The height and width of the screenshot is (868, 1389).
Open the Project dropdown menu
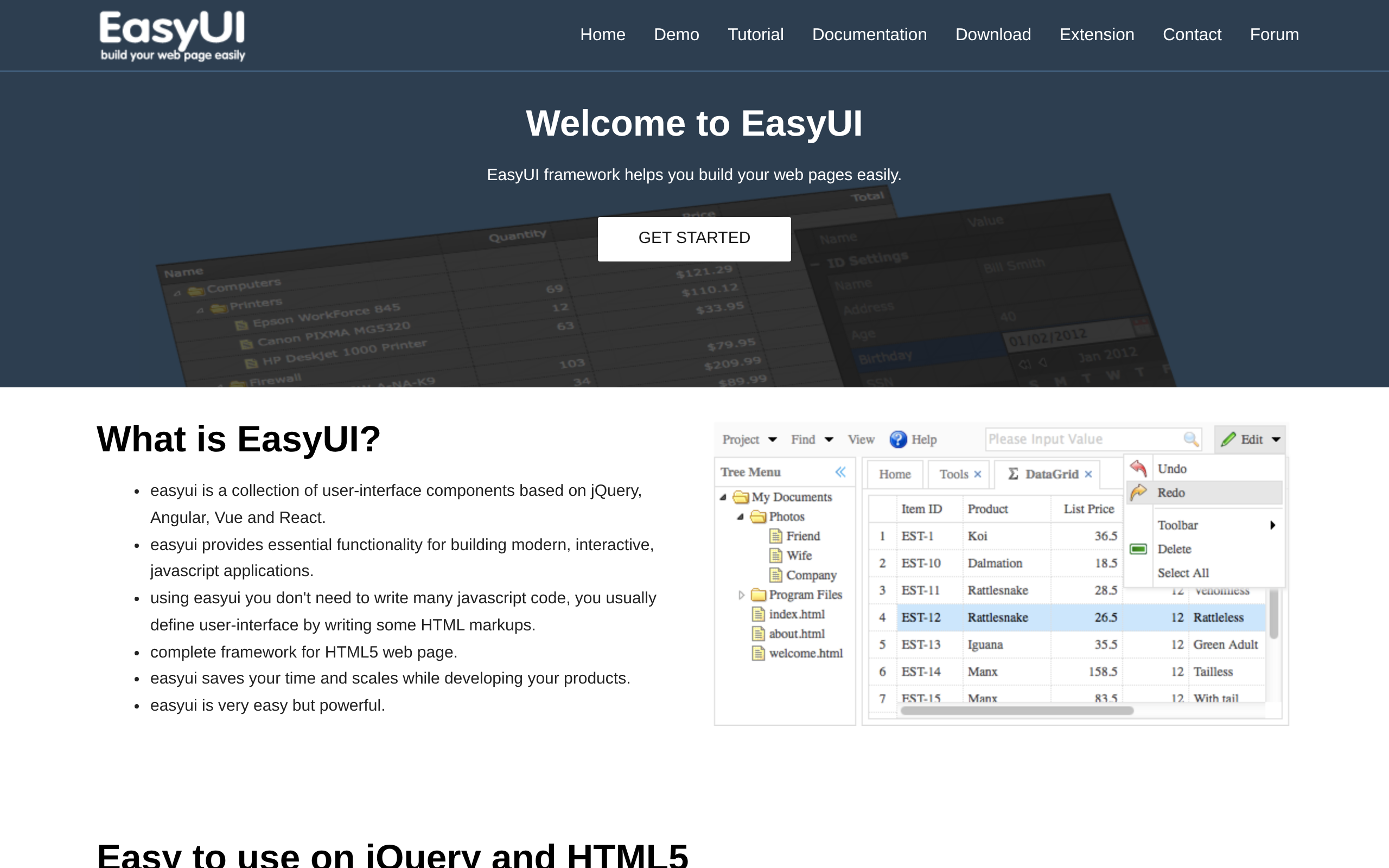pos(749,439)
